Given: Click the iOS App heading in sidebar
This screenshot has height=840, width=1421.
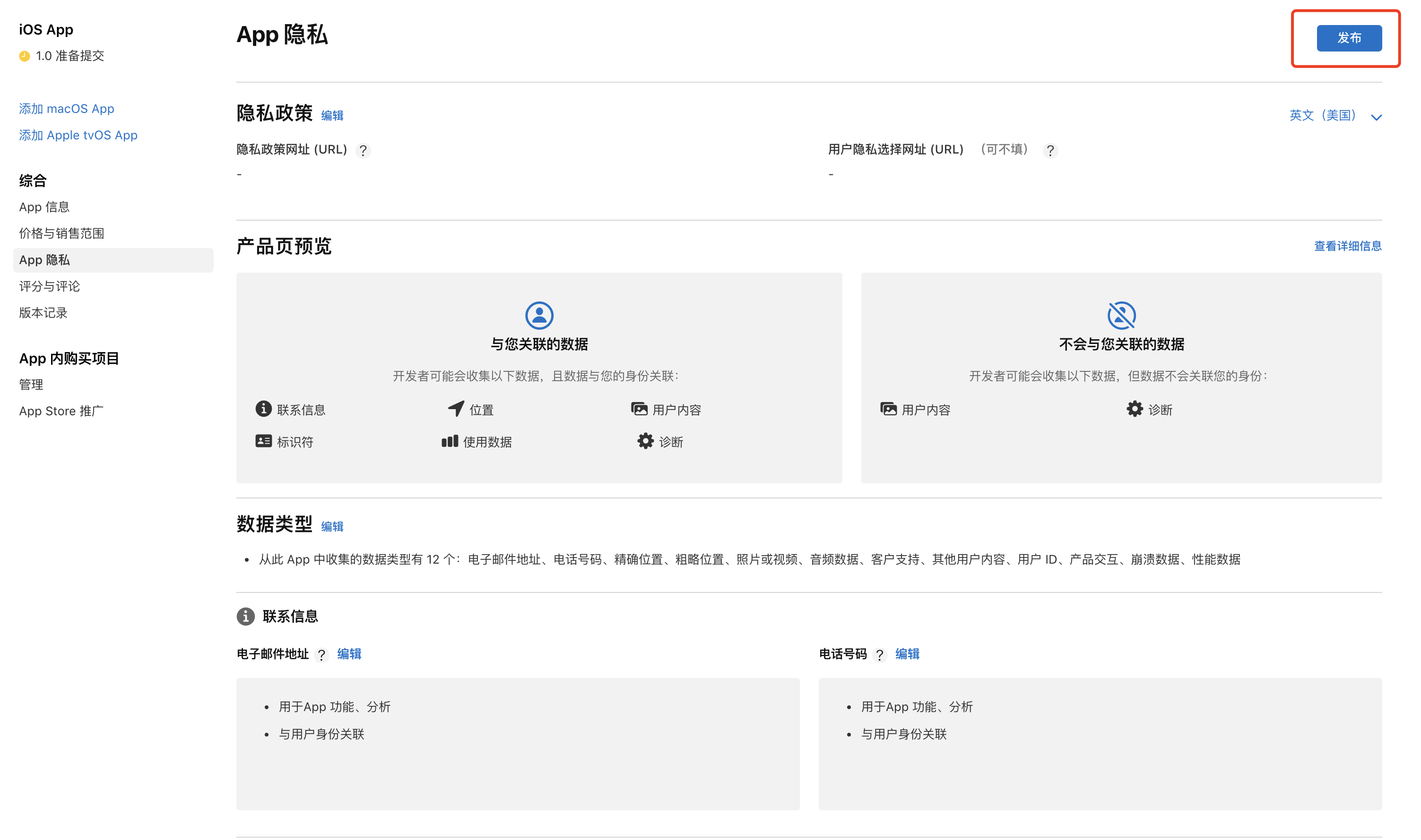Looking at the screenshot, I should coord(46,29).
